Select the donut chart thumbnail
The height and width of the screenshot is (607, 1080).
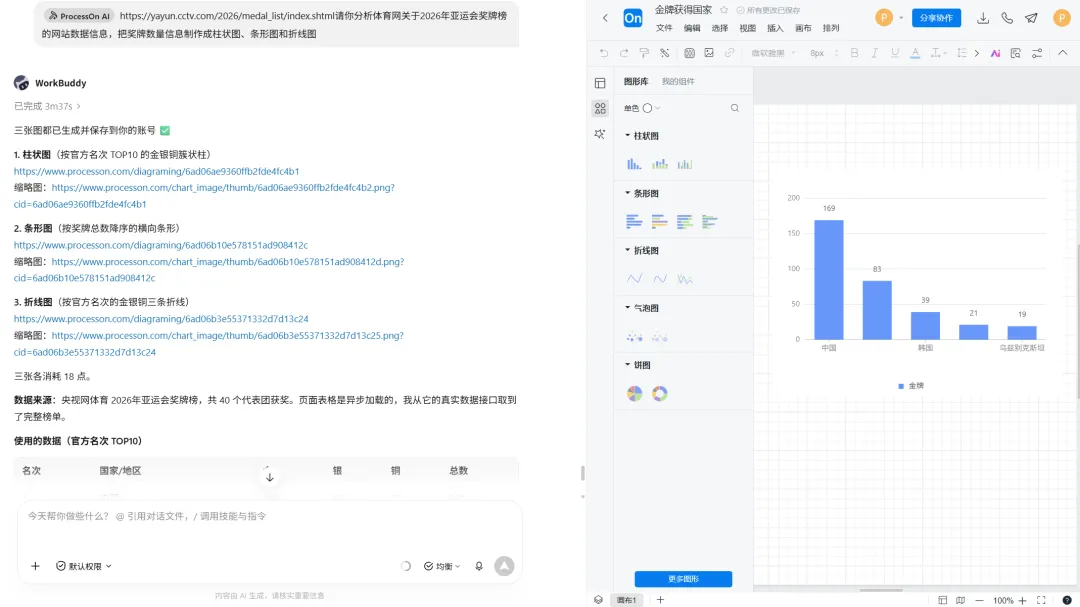click(x=660, y=393)
